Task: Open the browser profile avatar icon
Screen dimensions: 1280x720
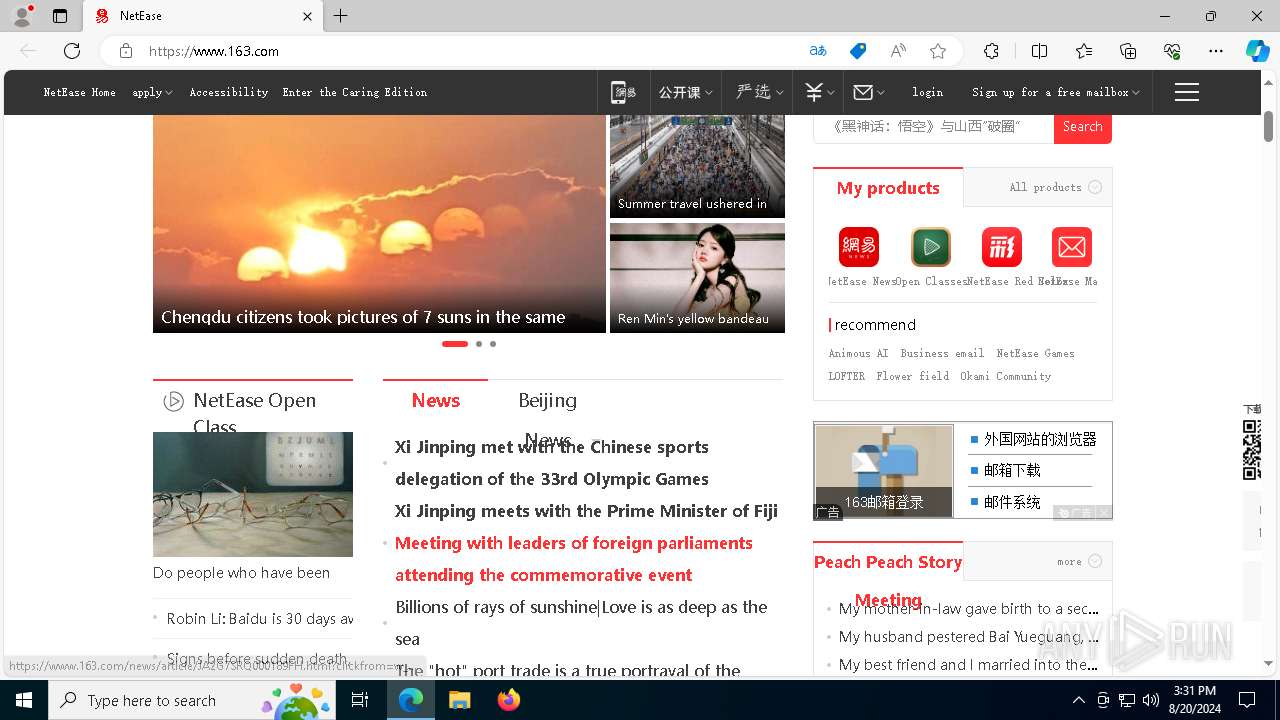Action: point(22,16)
